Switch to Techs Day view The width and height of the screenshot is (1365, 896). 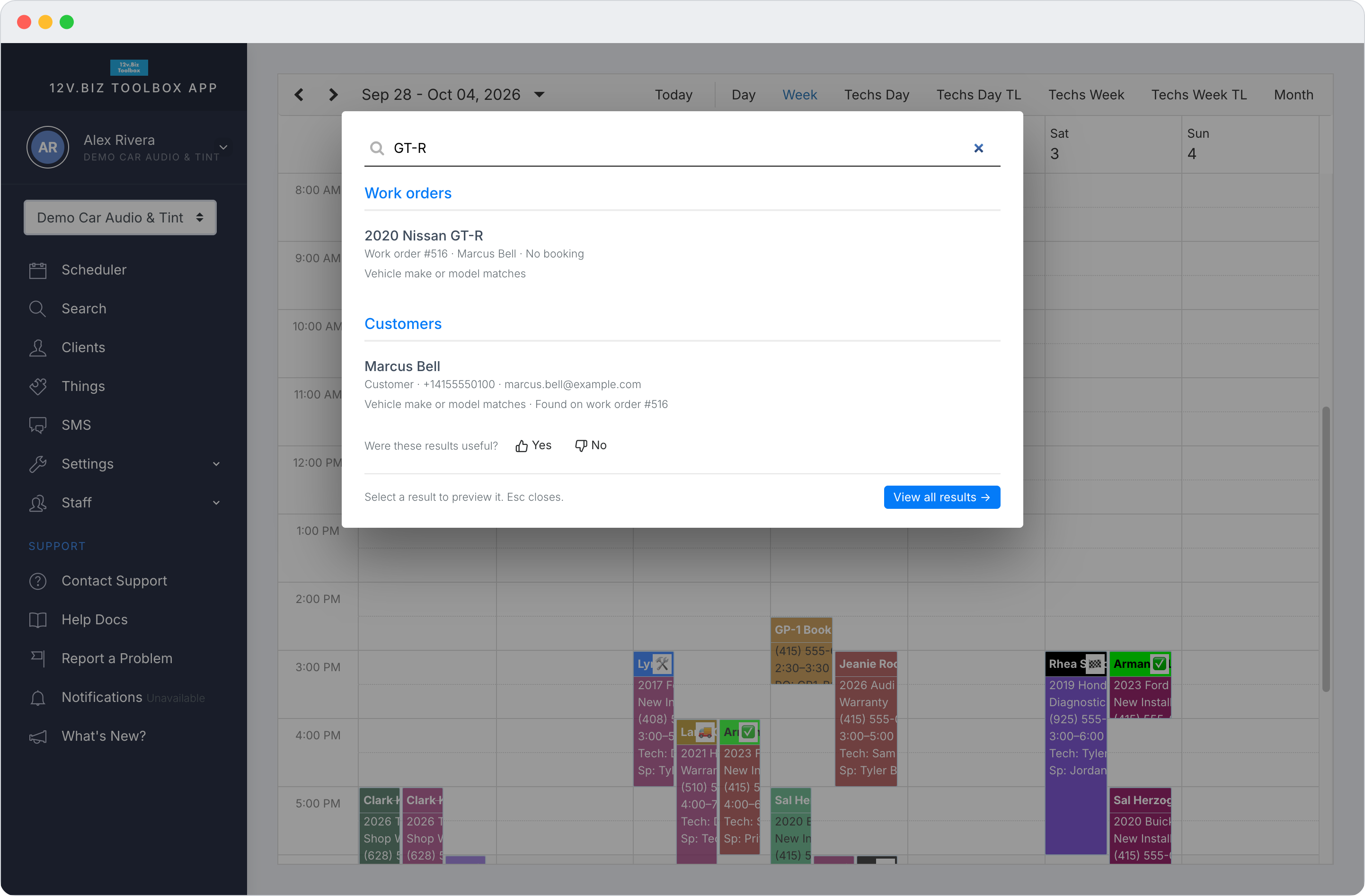click(877, 95)
